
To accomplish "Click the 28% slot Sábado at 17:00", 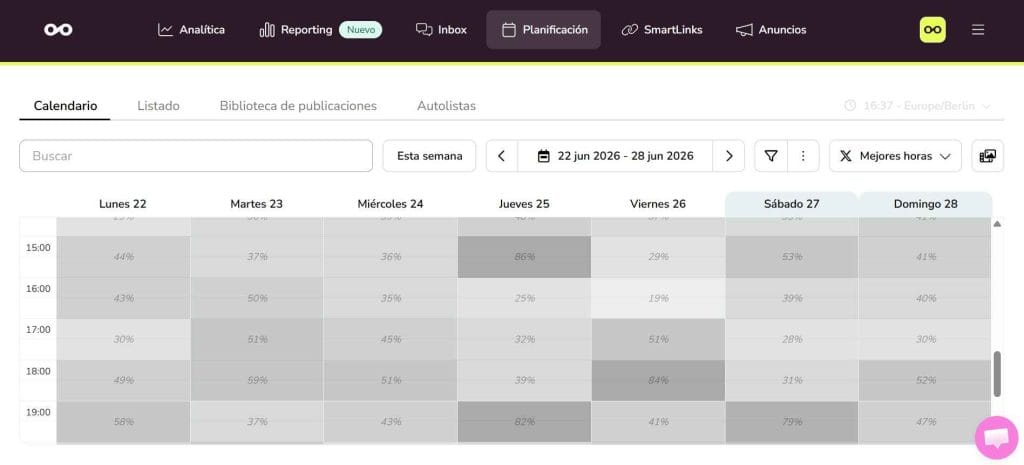I will (792, 339).
